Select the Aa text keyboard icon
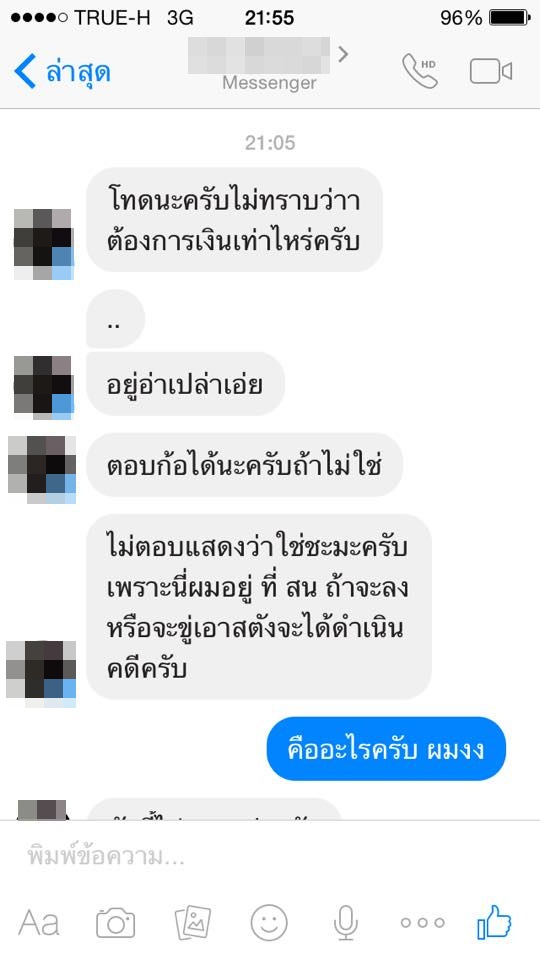This screenshot has width=540, height=960. coord(39,922)
